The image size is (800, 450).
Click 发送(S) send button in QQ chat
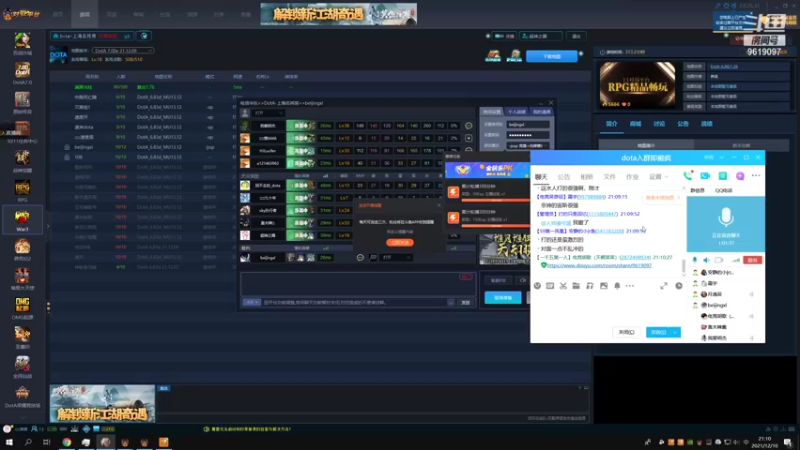click(x=659, y=332)
